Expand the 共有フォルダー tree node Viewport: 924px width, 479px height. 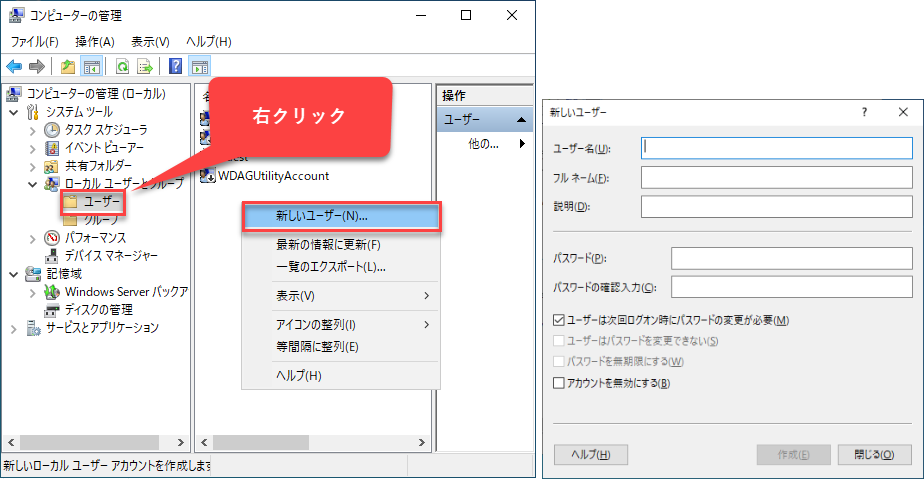33,166
